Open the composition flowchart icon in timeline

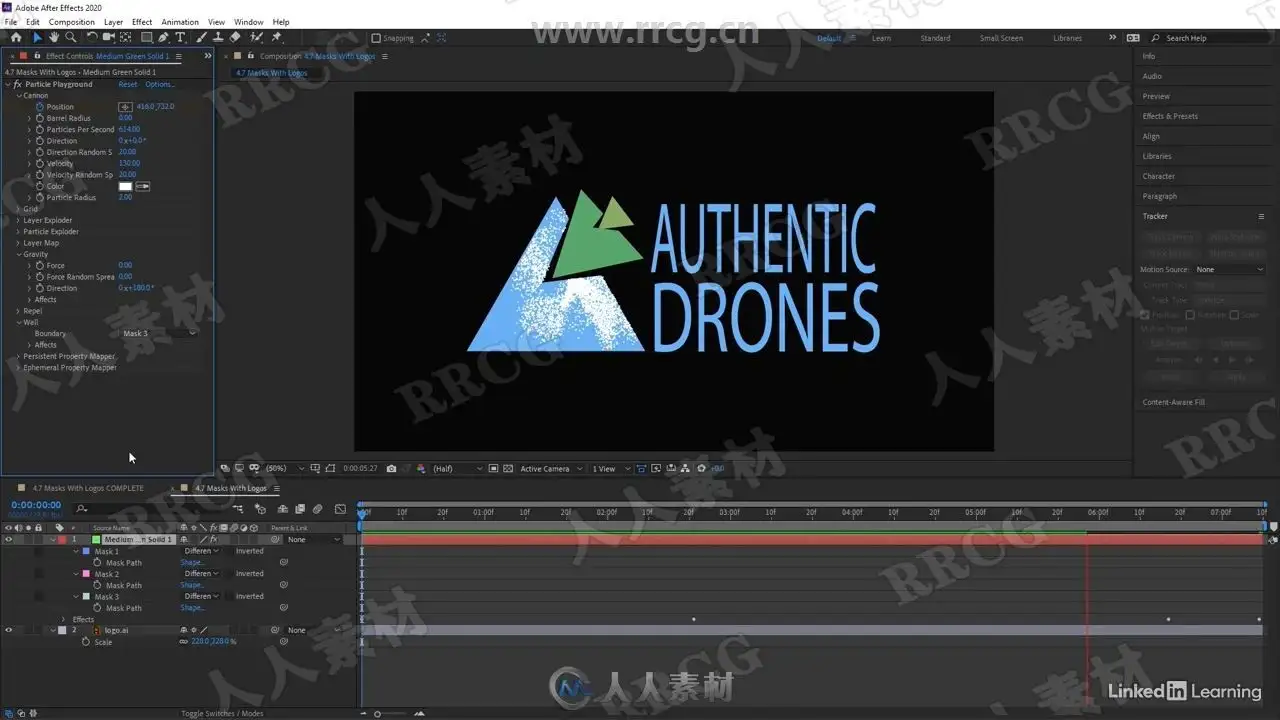click(x=238, y=509)
